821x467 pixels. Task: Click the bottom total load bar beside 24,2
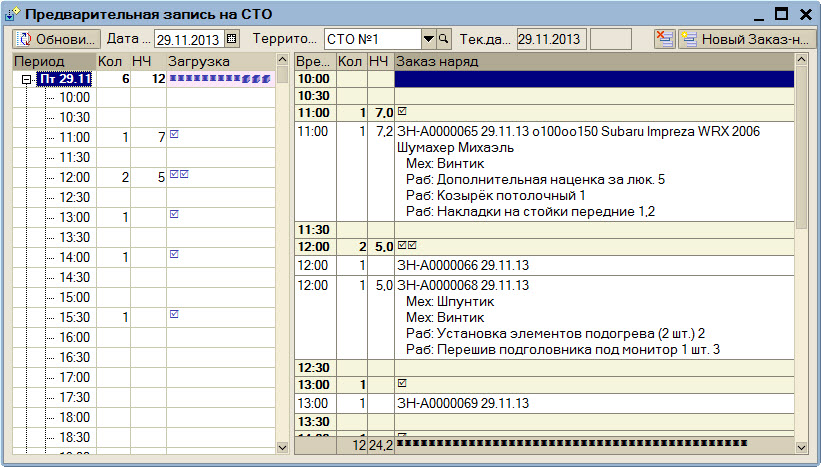click(x=572, y=443)
